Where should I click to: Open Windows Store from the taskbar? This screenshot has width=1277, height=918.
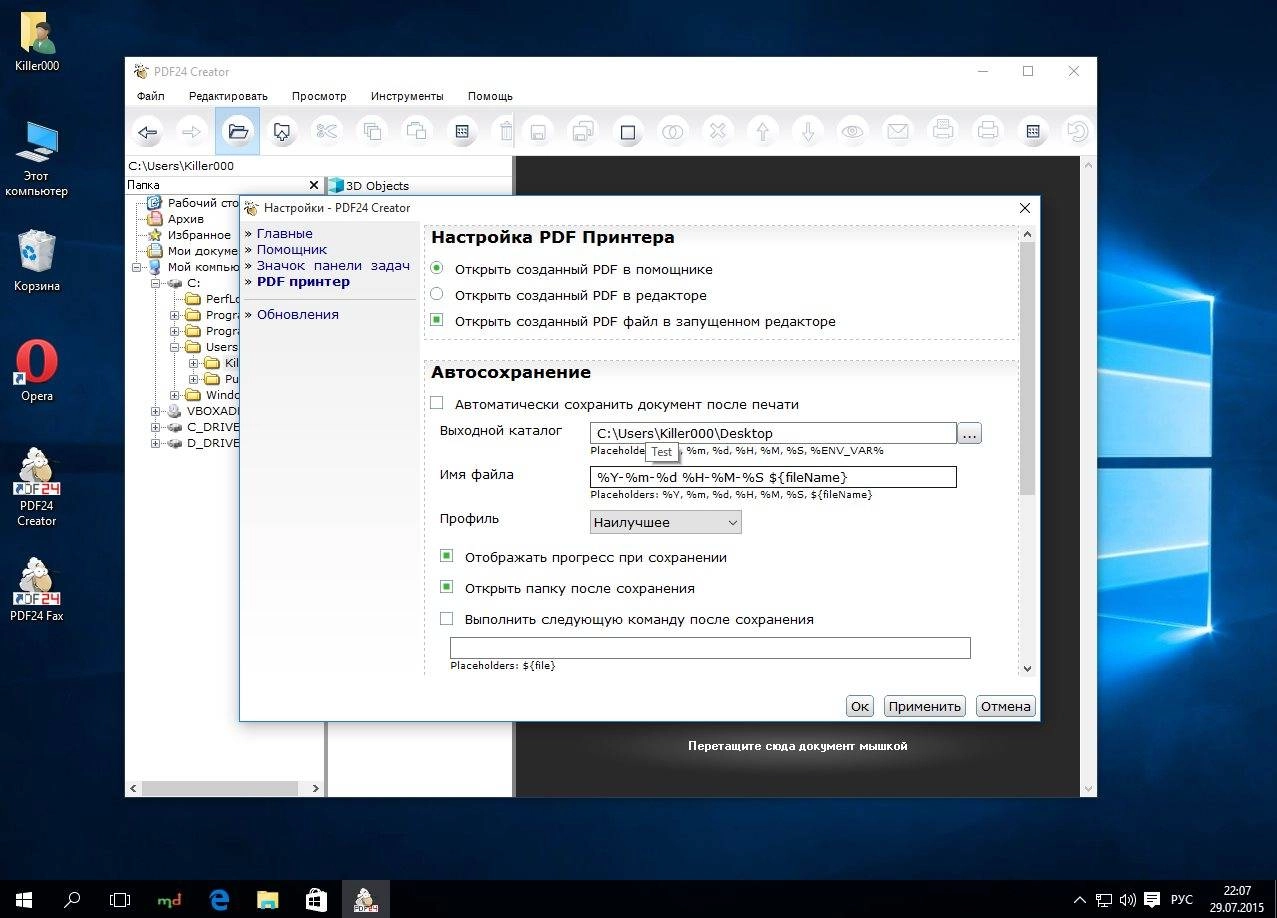317,899
